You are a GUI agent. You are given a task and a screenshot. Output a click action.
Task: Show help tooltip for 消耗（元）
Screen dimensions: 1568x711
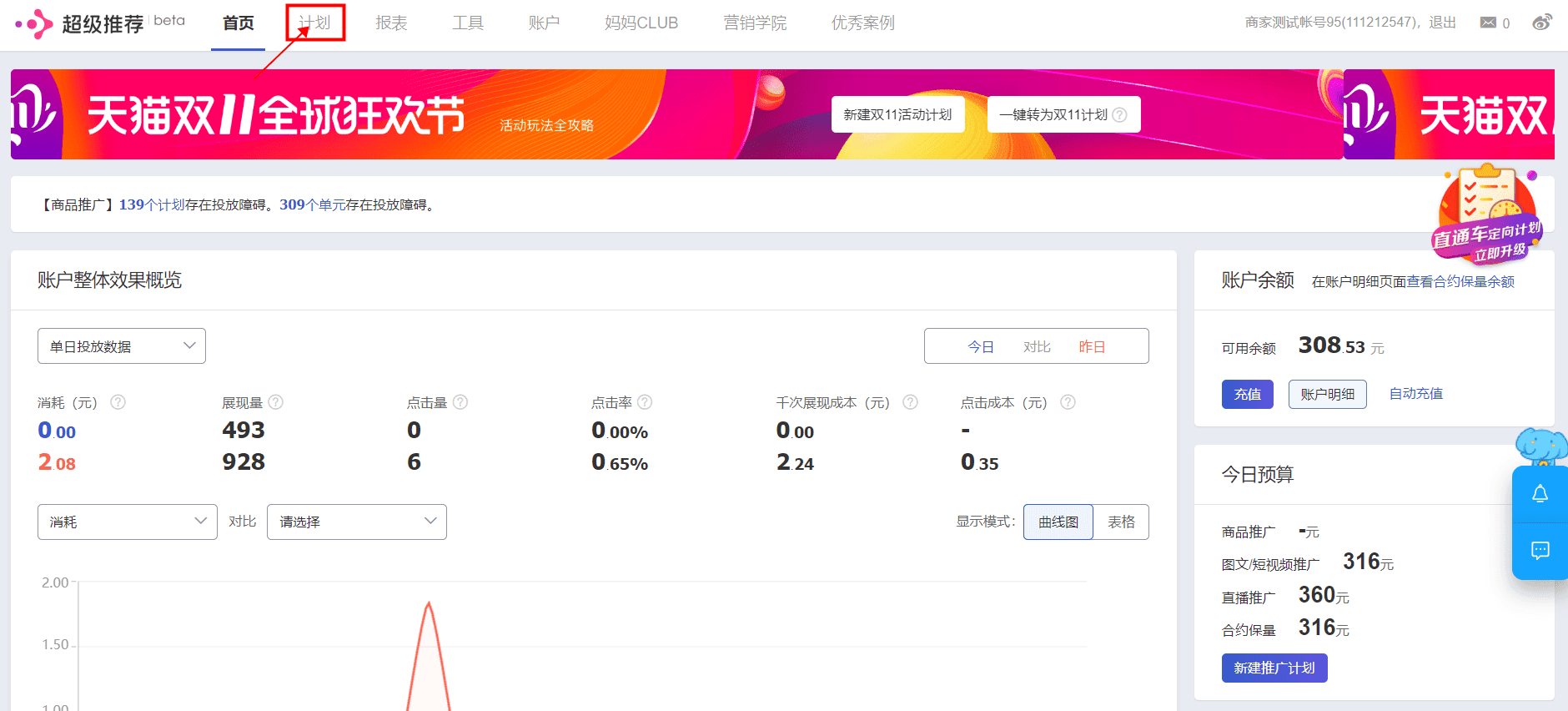click(x=118, y=402)
